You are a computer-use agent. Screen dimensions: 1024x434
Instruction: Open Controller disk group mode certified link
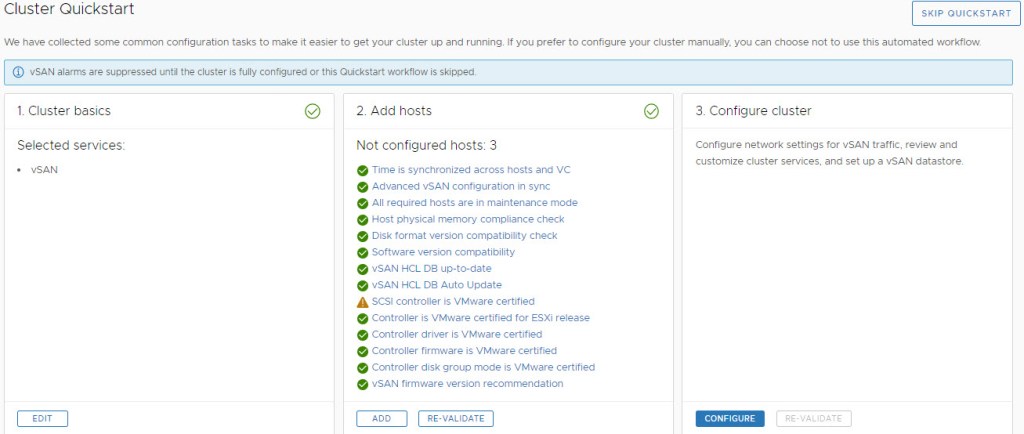coord(483,367)
